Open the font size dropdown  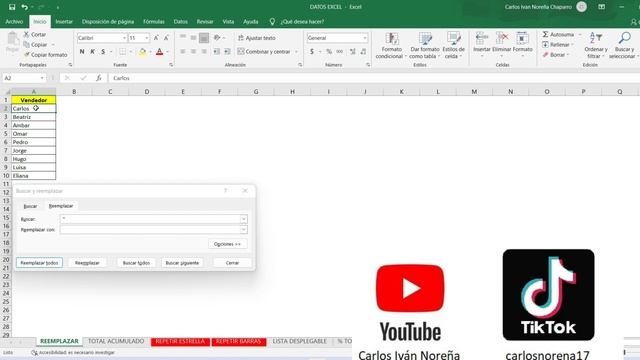coord(147,38)
